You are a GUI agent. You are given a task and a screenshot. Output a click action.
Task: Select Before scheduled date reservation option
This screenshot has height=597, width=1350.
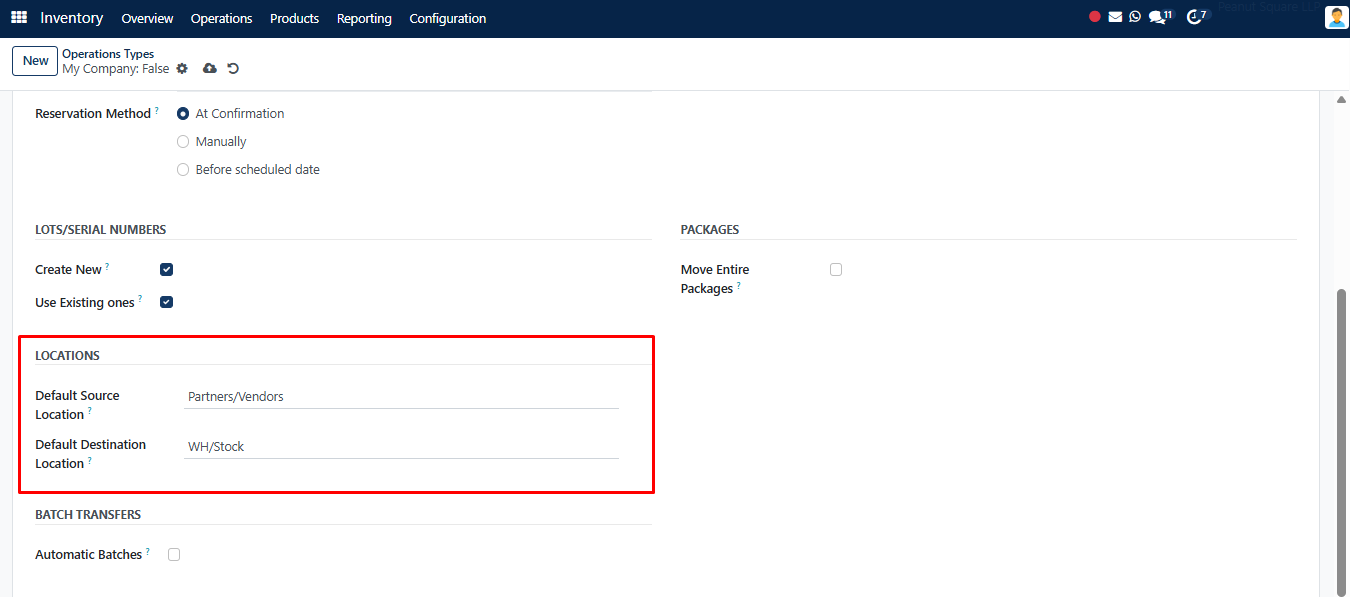[183, 170]
